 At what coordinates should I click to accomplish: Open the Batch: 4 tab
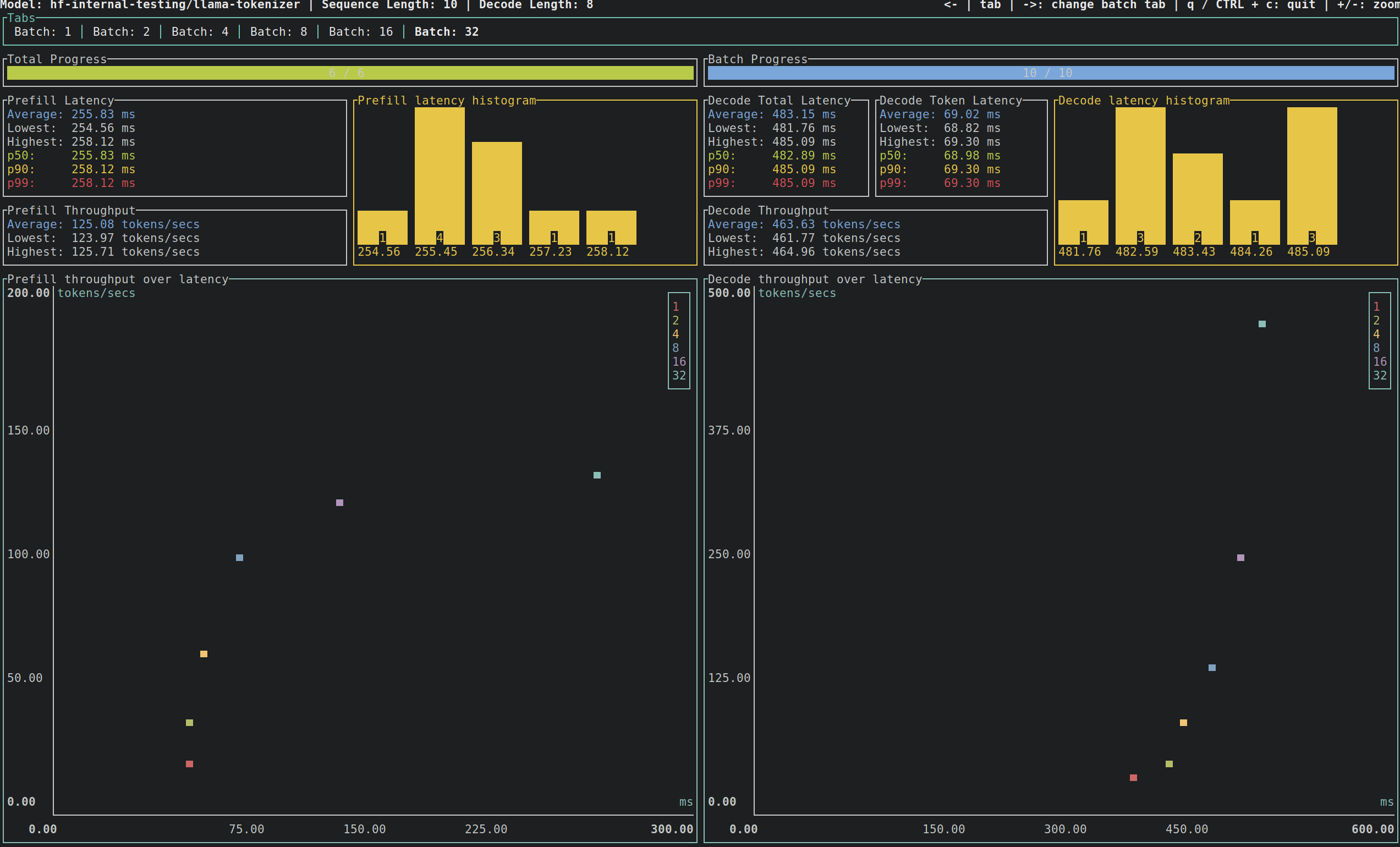[200, 32]
